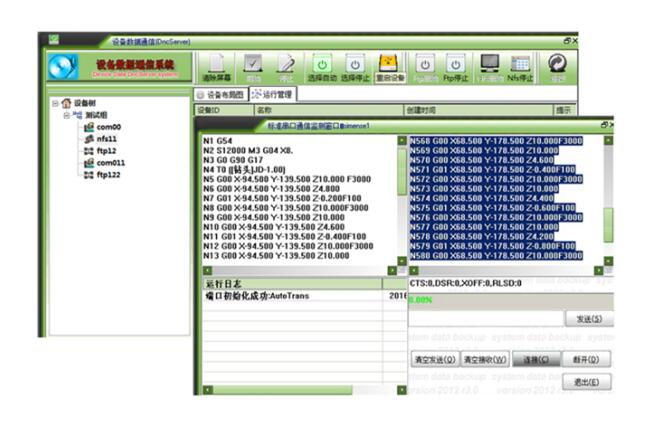Viewport: 664px width, 440px height.
Task: Click the greyed checkmark toolbar icon
Action: (253, 64)
